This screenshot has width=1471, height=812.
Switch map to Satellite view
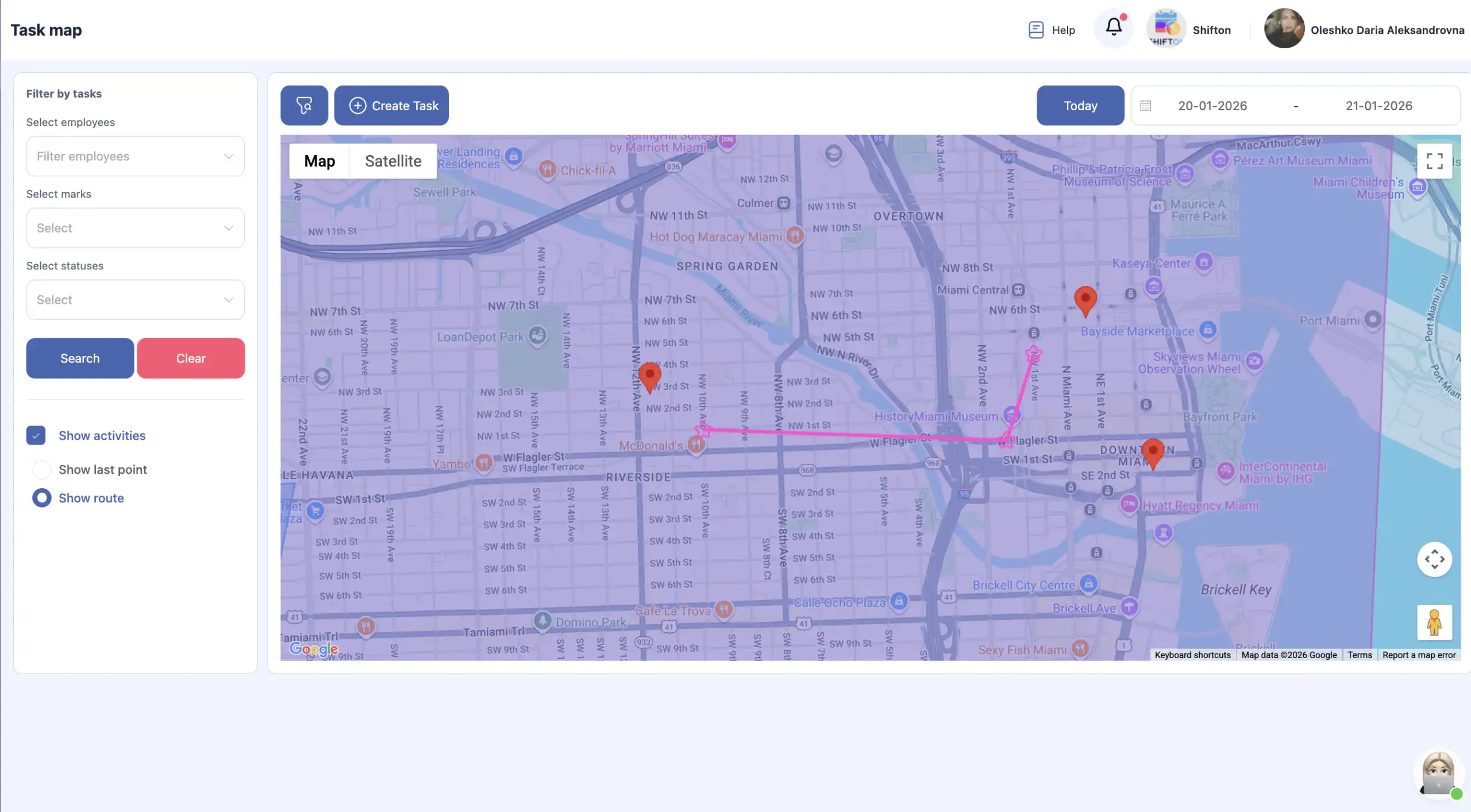(393, 161)
